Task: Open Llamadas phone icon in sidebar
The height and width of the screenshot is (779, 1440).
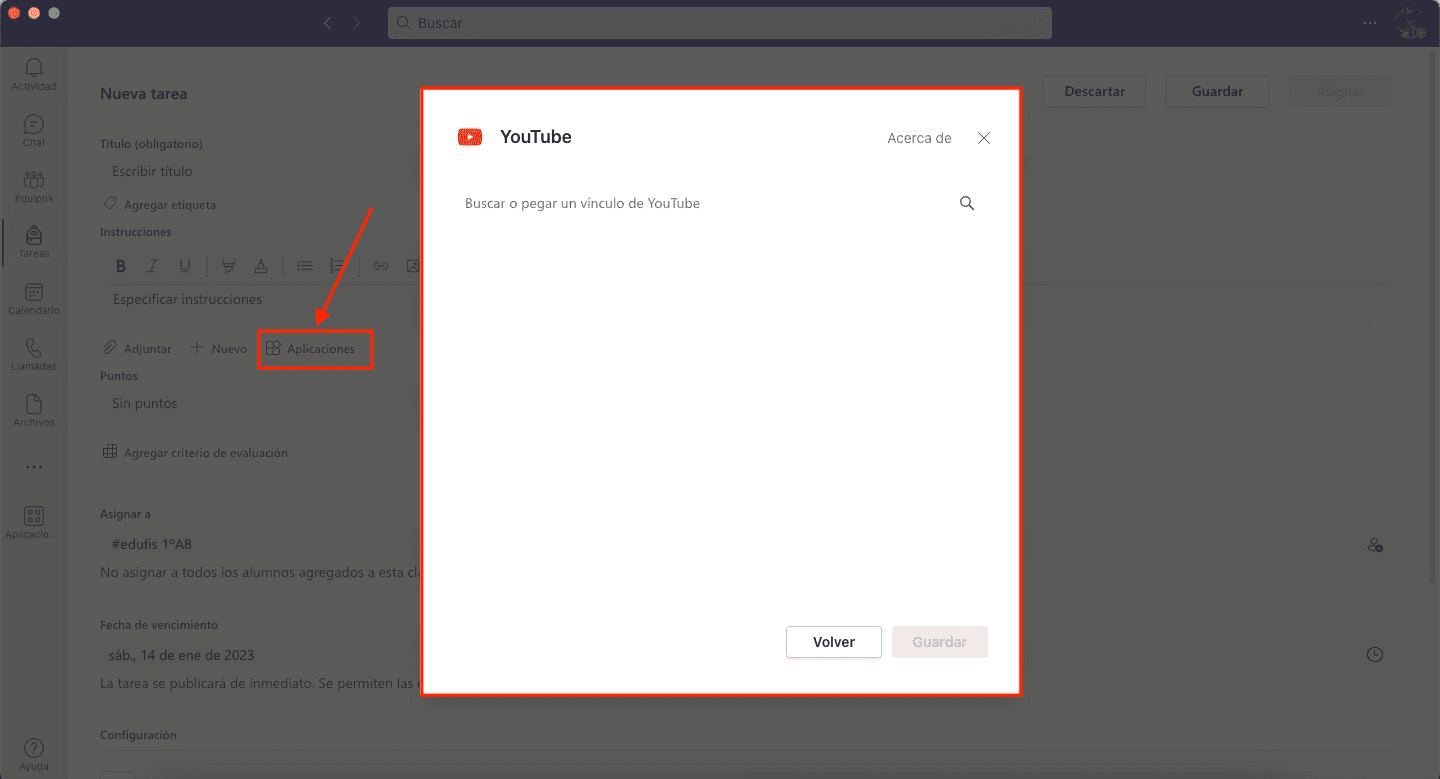Action: pyautogui.click(x=34, y=353)
